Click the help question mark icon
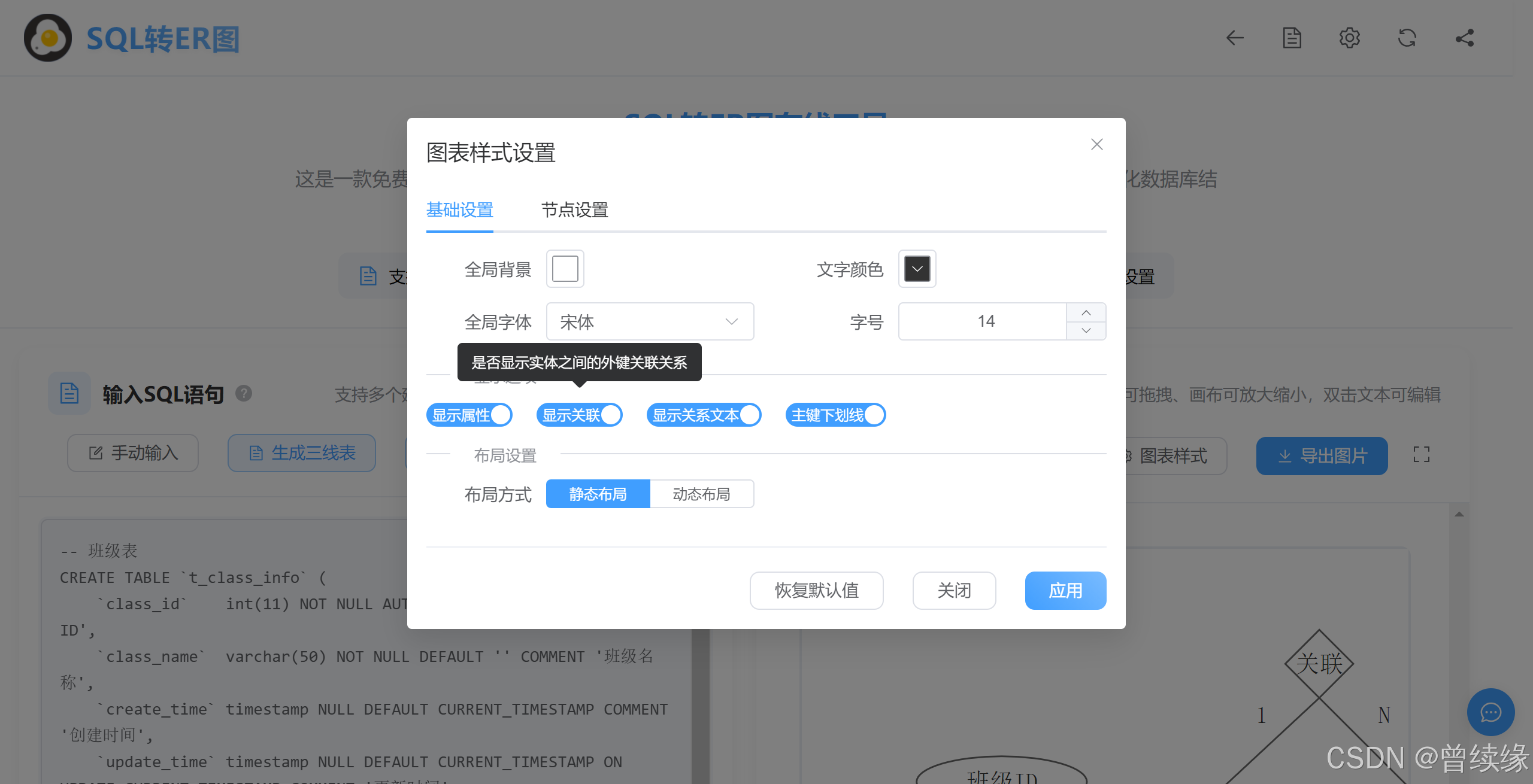Viewport: 1533px width, 784px height. click(244, 394)
